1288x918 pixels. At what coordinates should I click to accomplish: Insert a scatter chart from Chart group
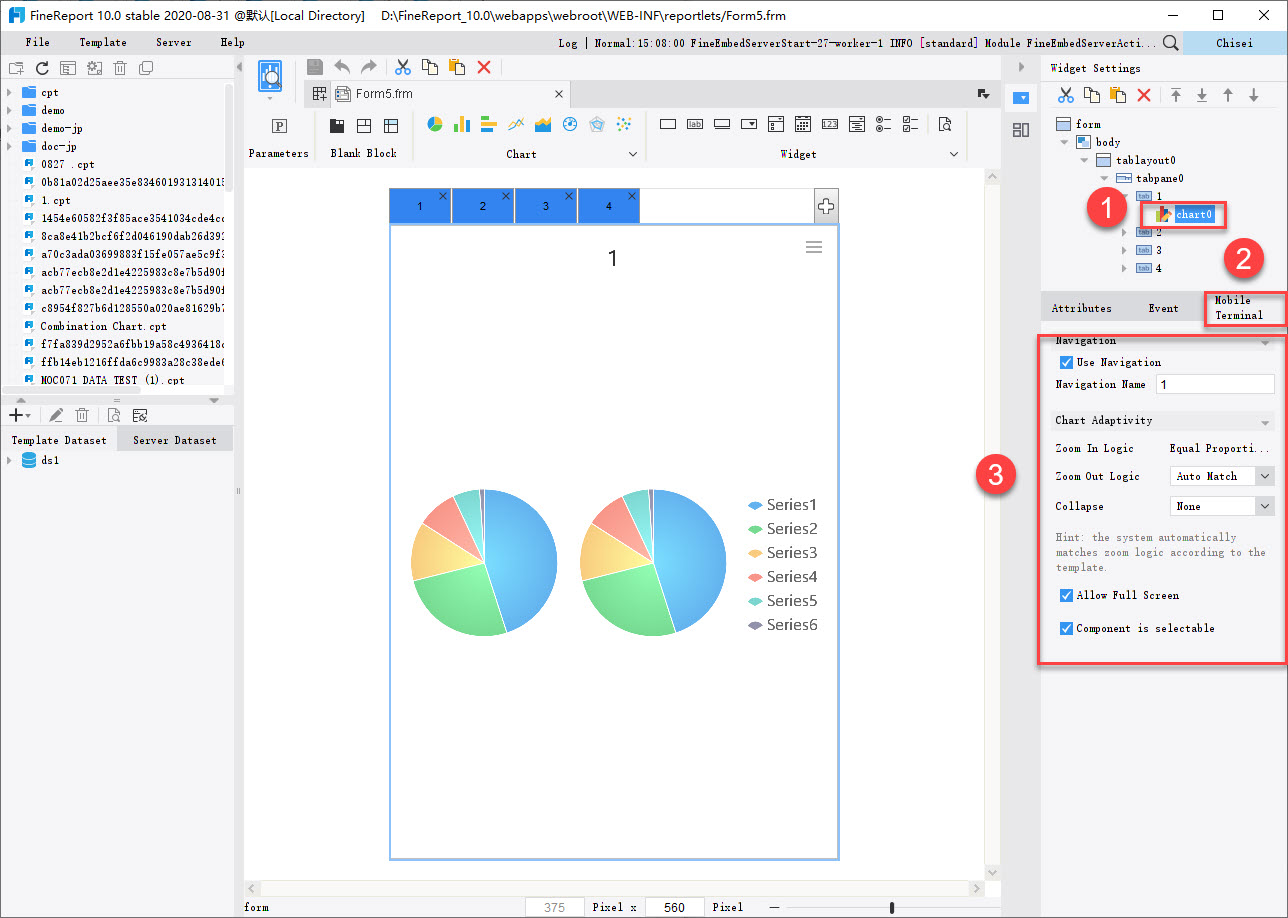coord(624,124)
